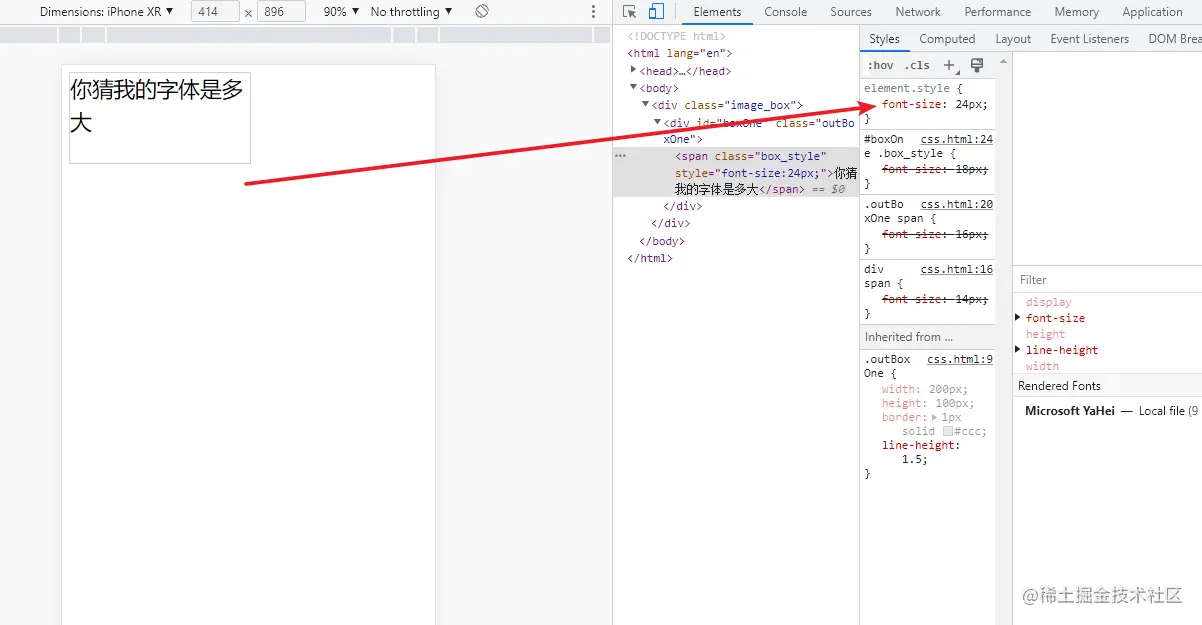Focus the computed styles Filter field
1202x625 pixels.
[1107, 280]
